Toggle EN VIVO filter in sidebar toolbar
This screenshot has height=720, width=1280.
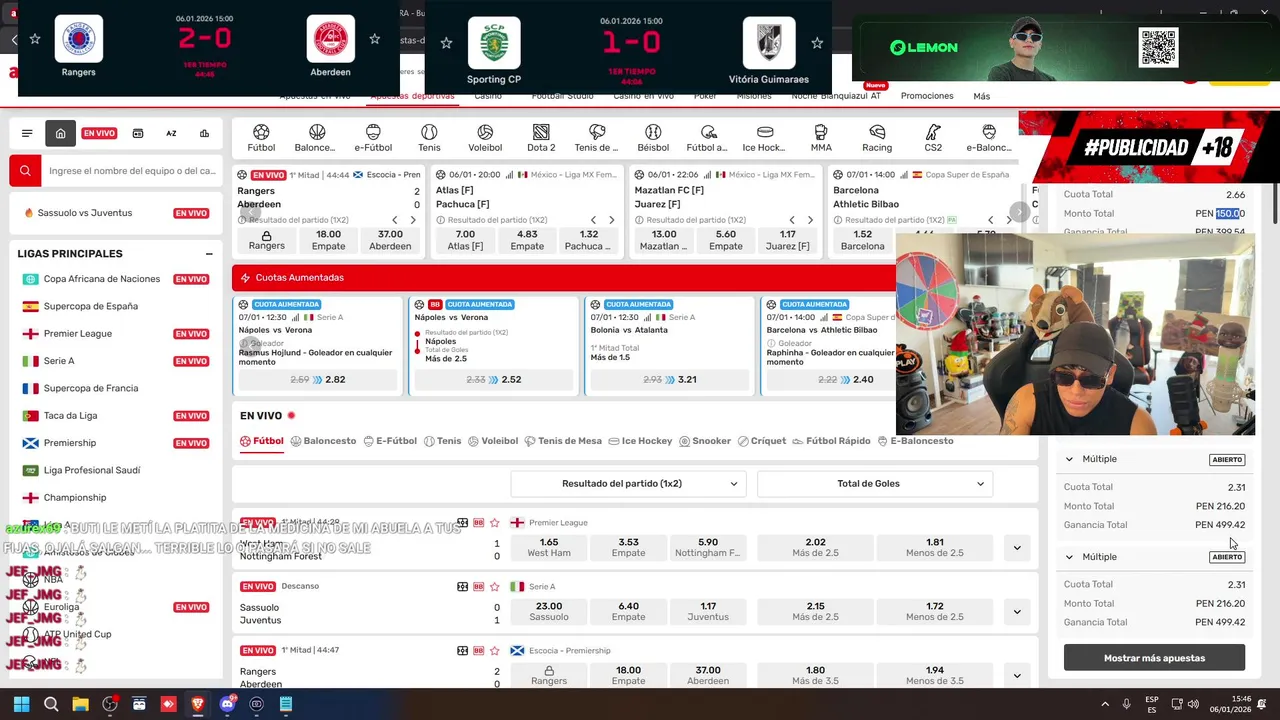(99, 133)
